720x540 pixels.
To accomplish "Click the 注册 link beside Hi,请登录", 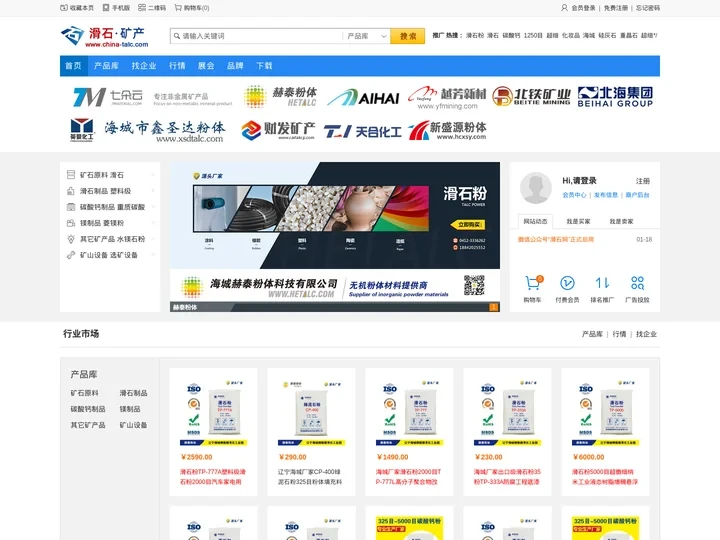I will pos(642,181).
